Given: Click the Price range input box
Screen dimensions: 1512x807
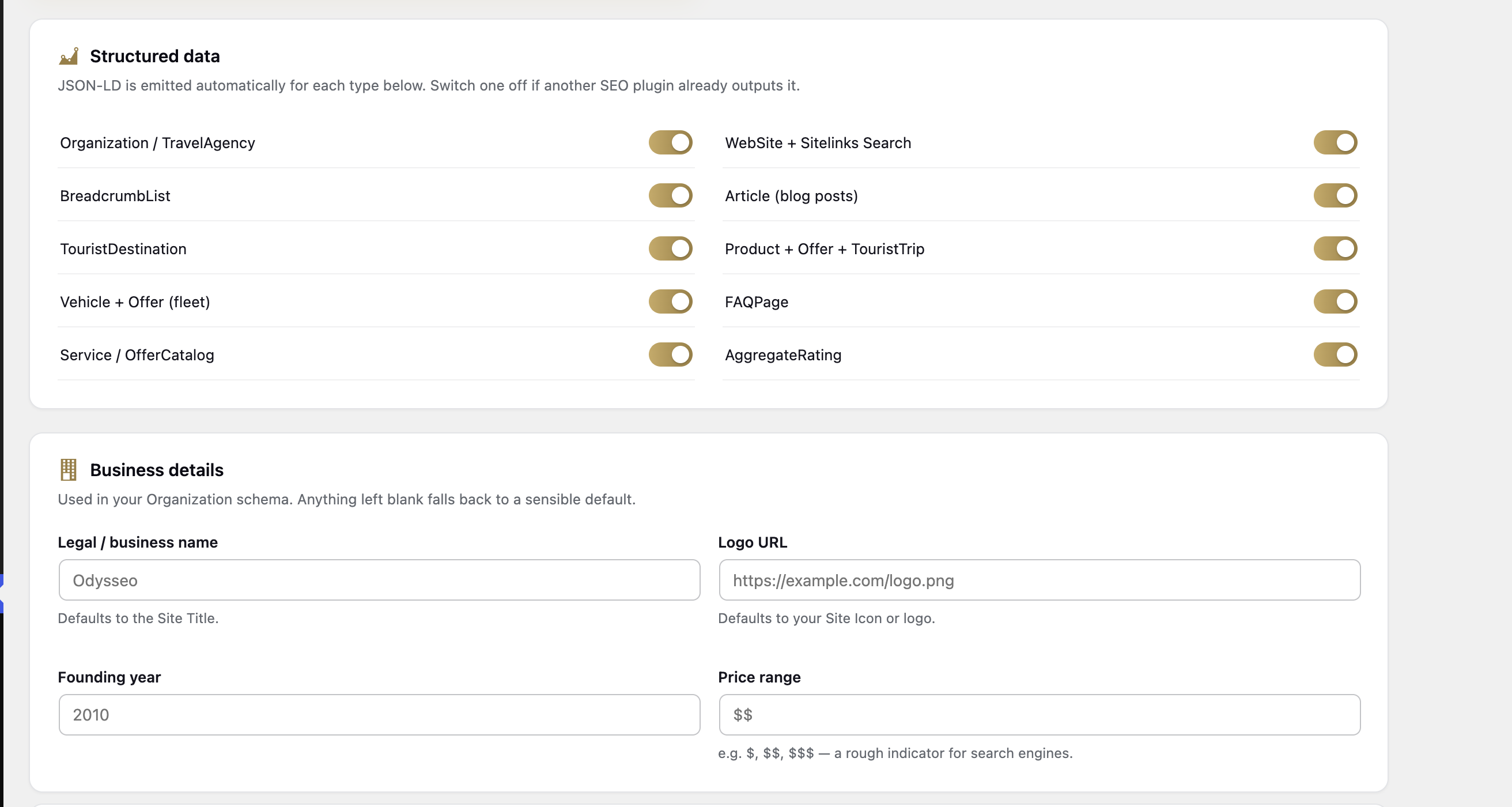Looking at the screenshot, I should pos(1039,715).
